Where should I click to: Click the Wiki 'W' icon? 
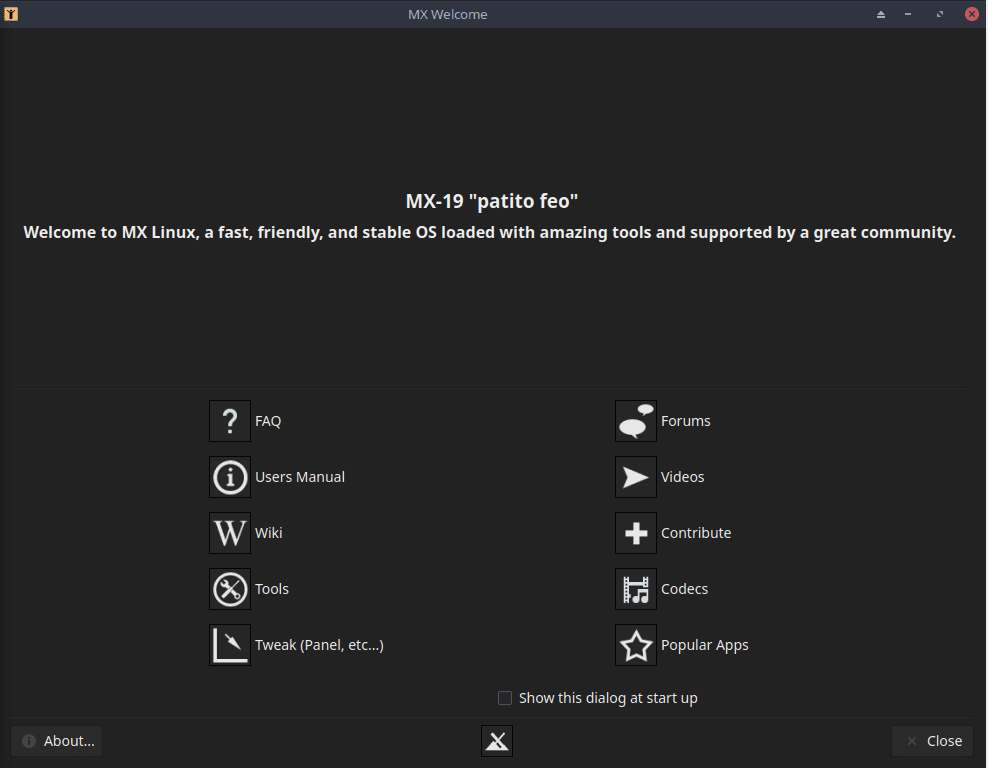[230, 533]
